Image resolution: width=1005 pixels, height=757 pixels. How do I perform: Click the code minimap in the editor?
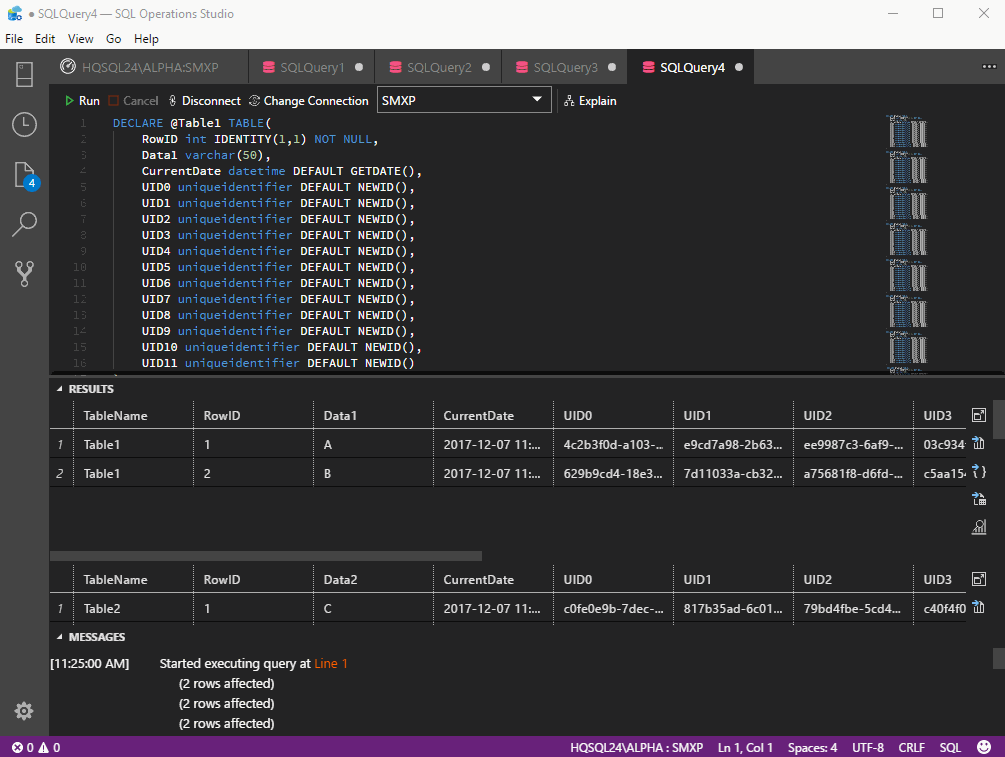pos(907,244)
